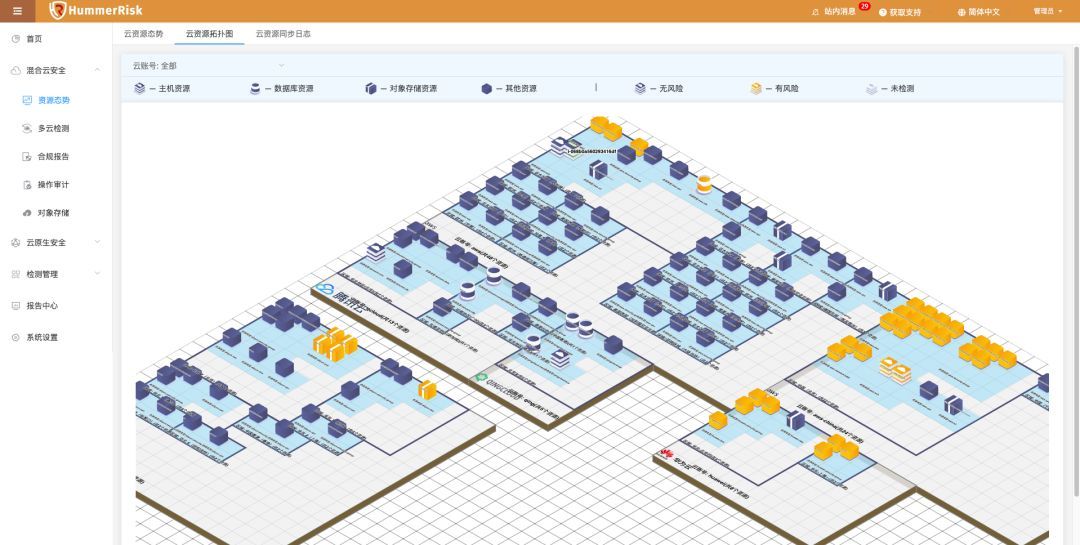Expand the 云原生安全 menu chevron
Screen dimensions: 1080x545
pos(97,243)
